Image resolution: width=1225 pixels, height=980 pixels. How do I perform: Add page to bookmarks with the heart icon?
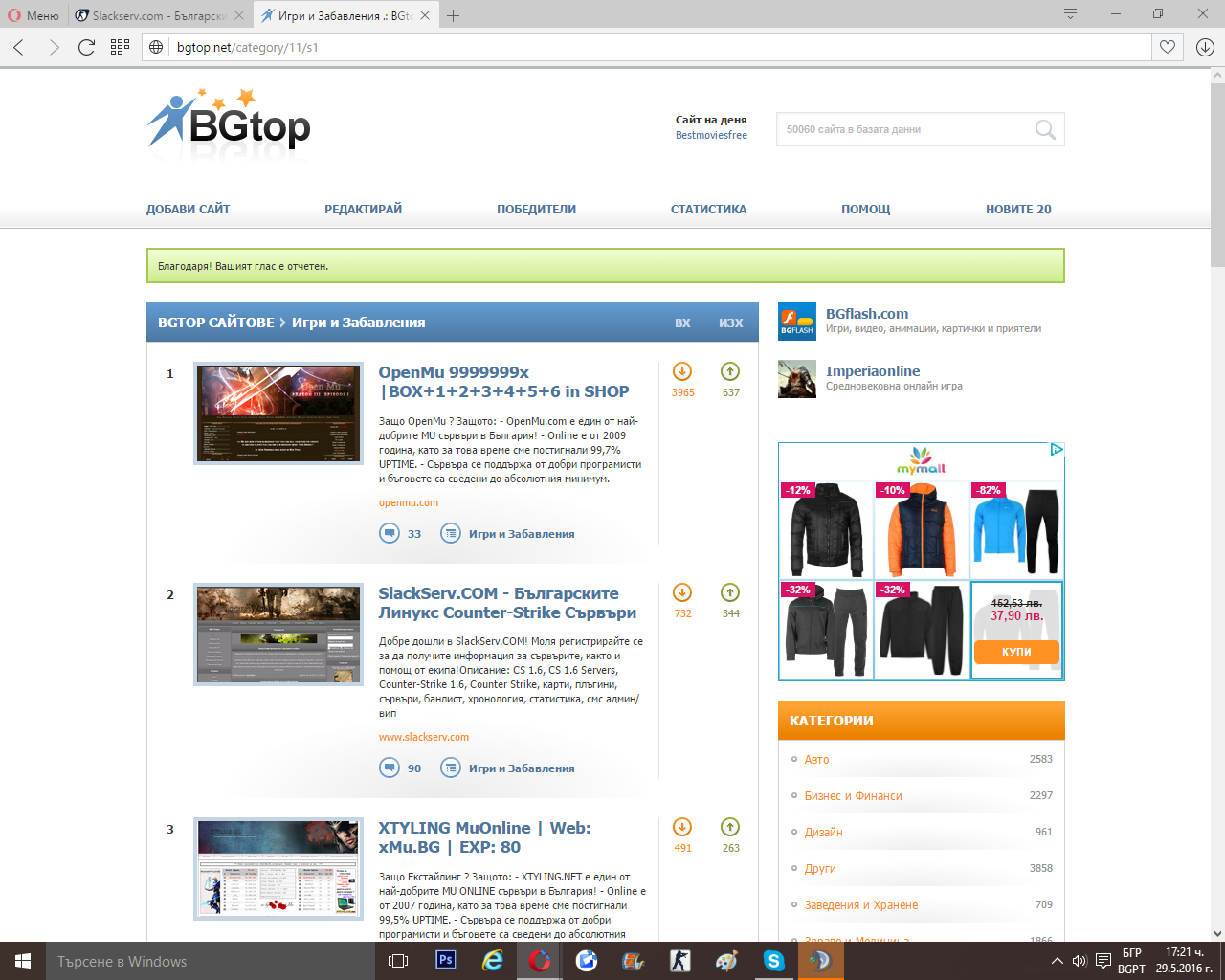1168,47
